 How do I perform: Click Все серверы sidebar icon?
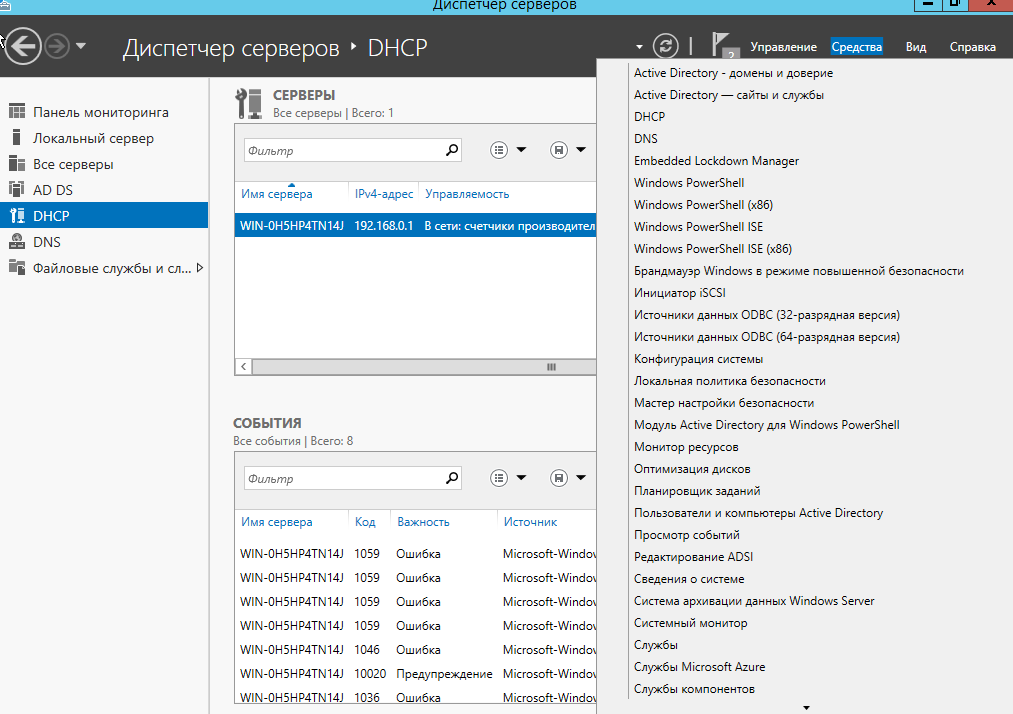(17, 163)
